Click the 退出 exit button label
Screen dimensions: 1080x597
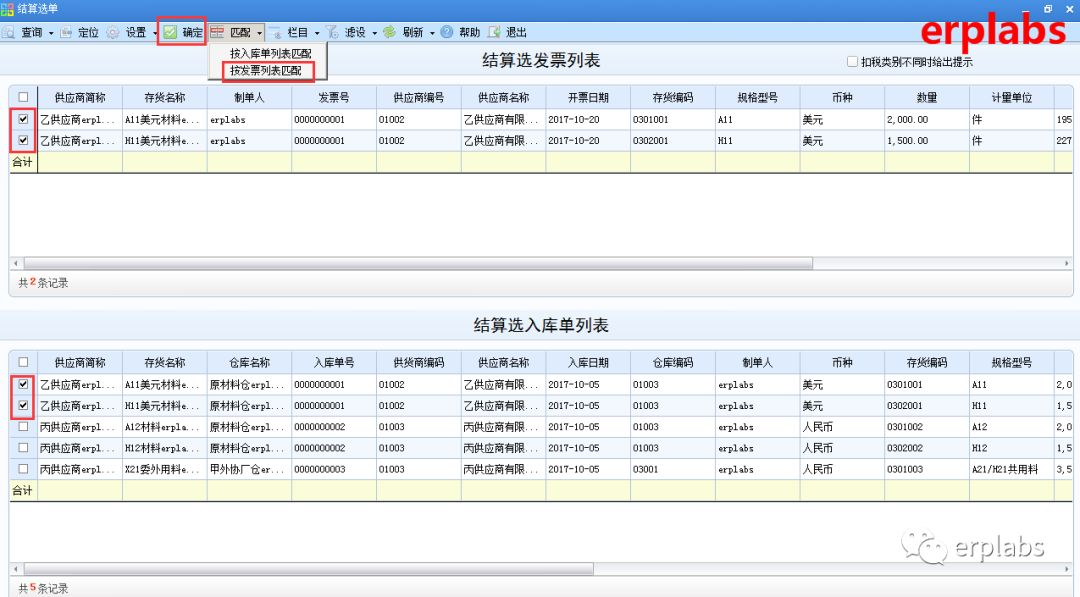click(516, 32)
